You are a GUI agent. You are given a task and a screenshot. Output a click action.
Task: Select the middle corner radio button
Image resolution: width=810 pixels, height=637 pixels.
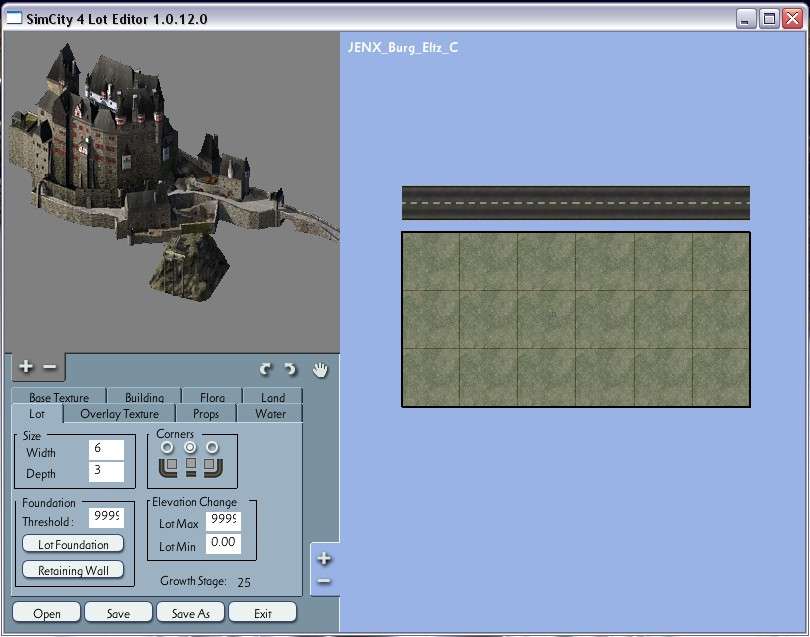[190, 447]
